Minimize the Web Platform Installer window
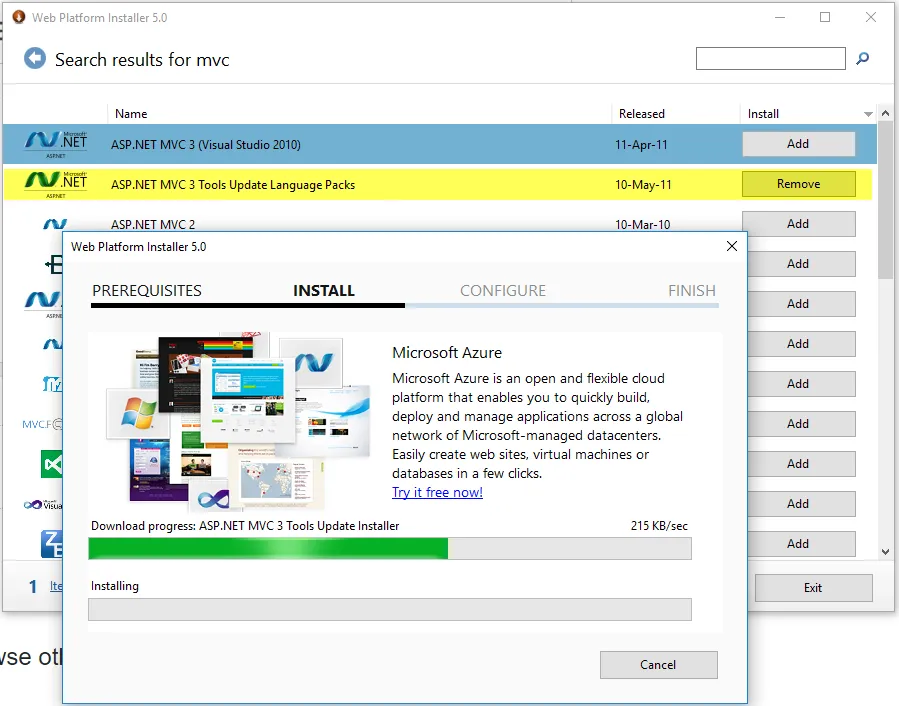 click(x=780, y=17)
